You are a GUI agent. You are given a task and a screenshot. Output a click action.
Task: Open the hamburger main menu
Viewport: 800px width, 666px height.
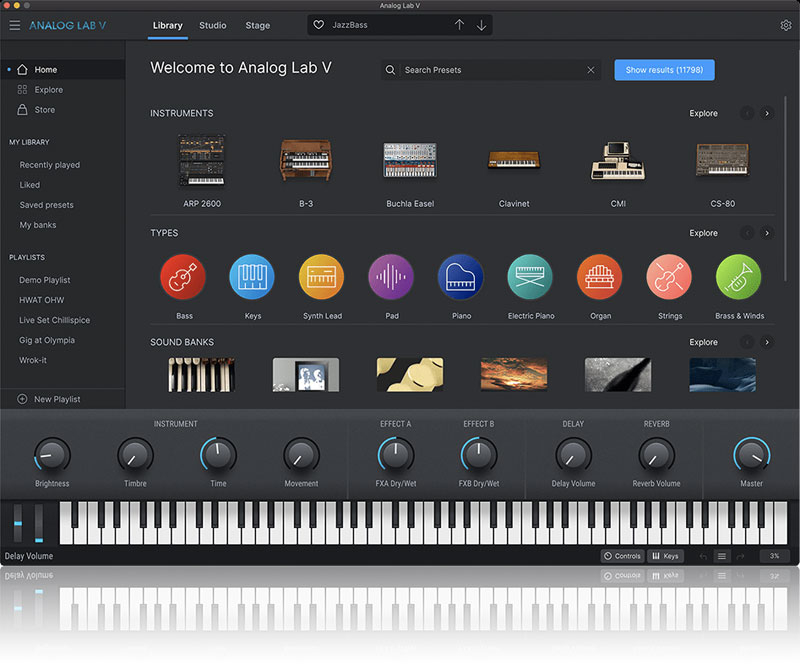tap(14, 25)
